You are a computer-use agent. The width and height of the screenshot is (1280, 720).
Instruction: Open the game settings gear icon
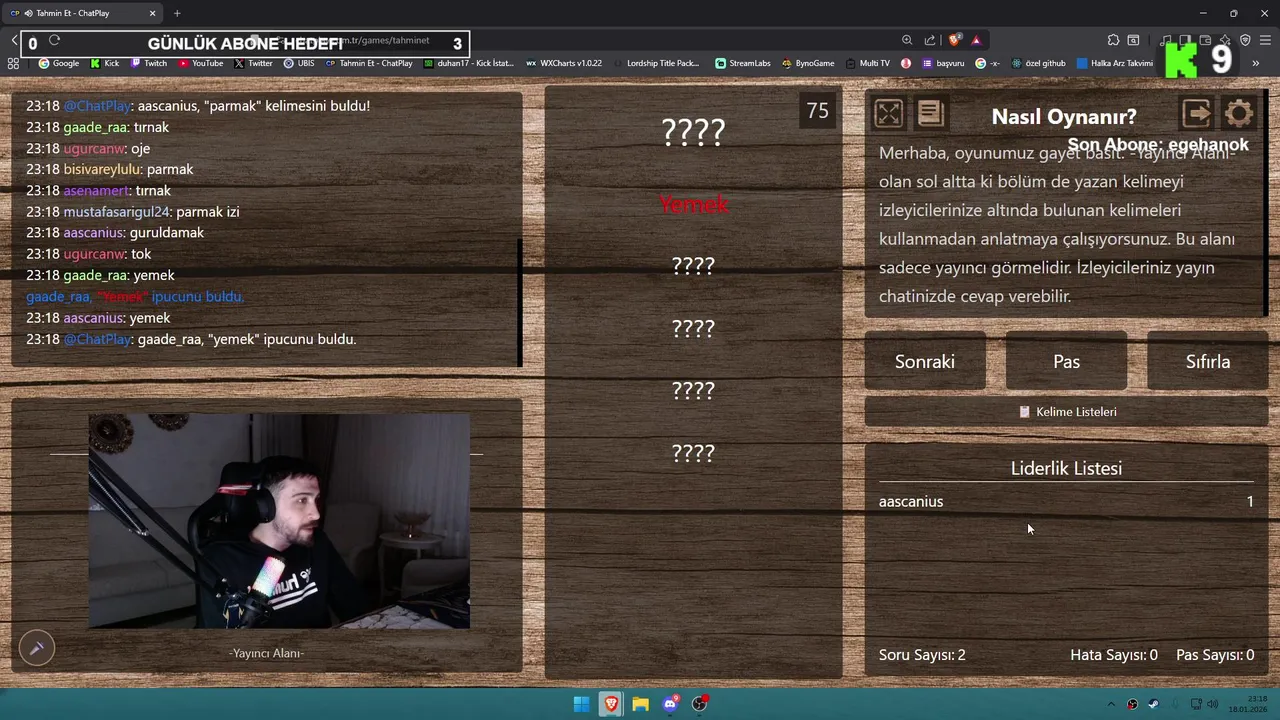pyautogui.click(x=1238, y=113)
